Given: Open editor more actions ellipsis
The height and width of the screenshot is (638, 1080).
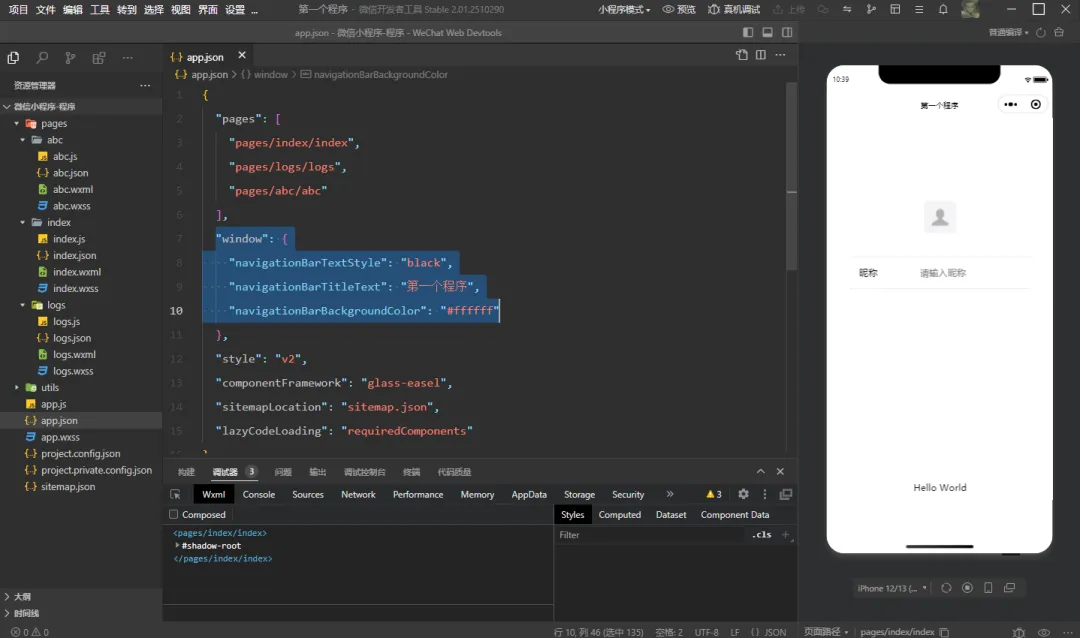Looking at the screenshot, I should click(x=780, y=54).
